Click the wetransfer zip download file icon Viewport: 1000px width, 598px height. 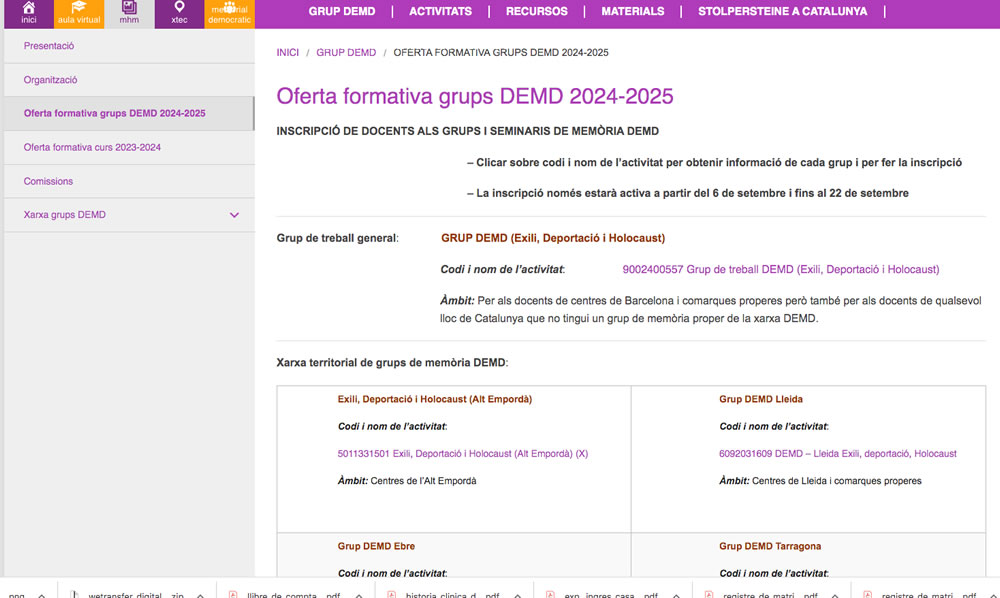[74, 594]
